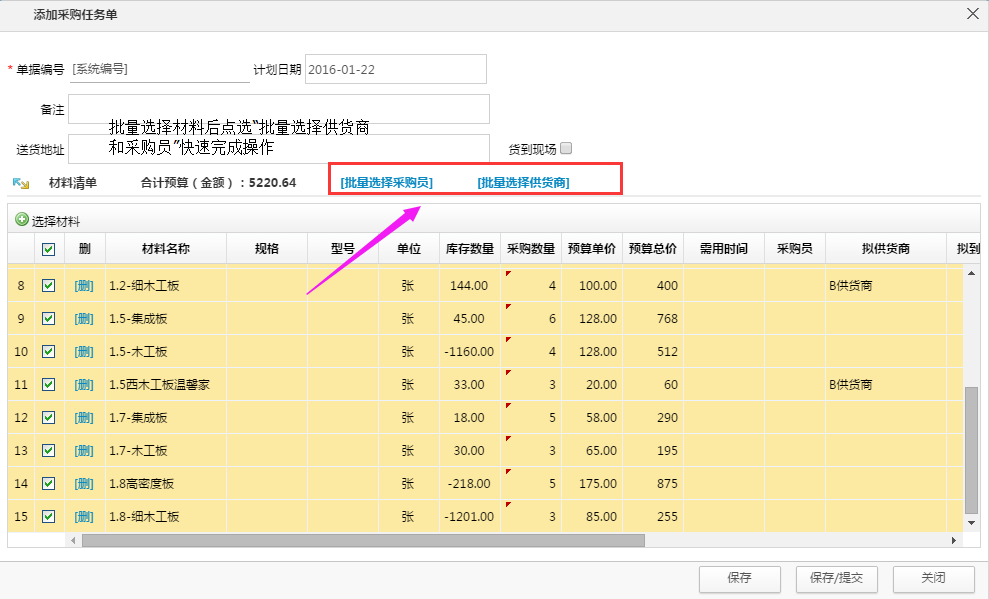
Task: Close the 添加采购任务单 dialog with X
Action: click(x=971, y=13)
